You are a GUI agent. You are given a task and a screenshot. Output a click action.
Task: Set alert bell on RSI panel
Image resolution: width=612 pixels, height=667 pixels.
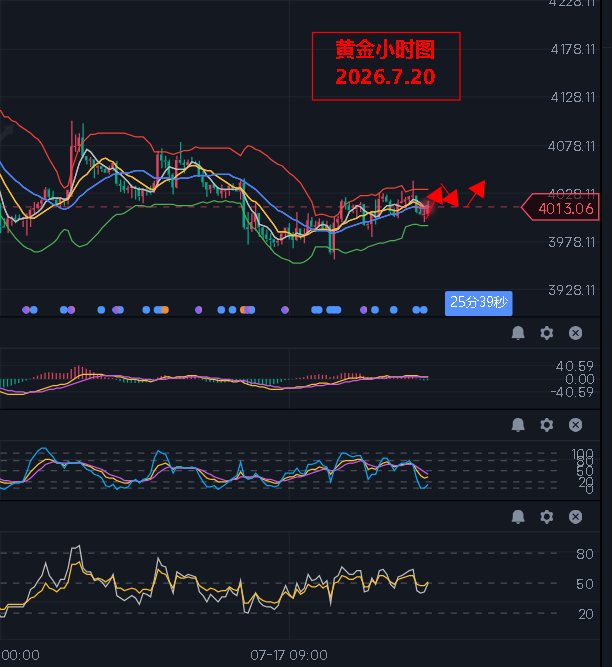tap(518, 517)
